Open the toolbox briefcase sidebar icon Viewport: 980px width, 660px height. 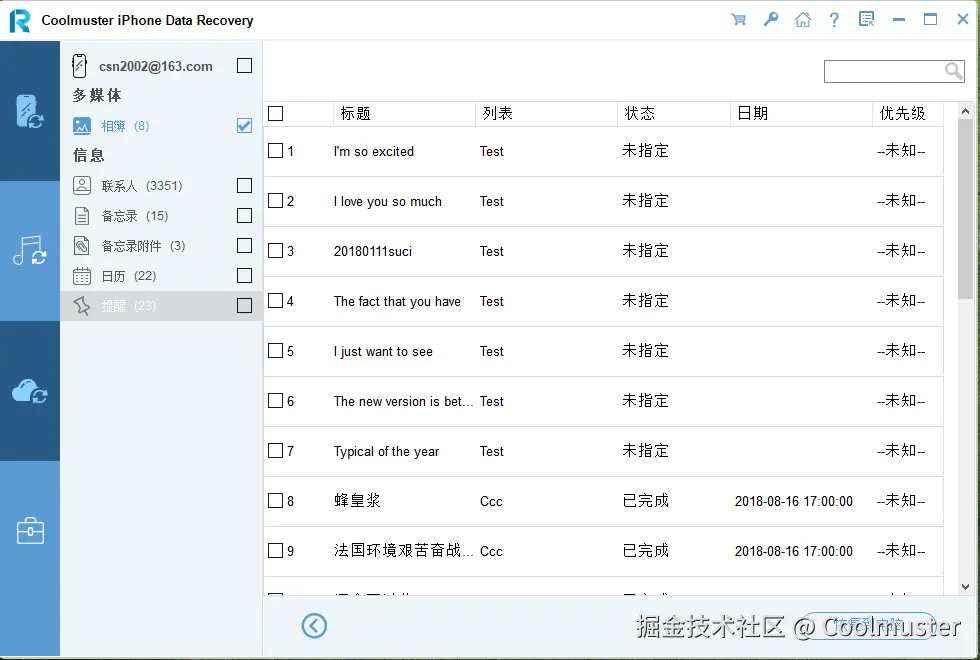(29, 531)
